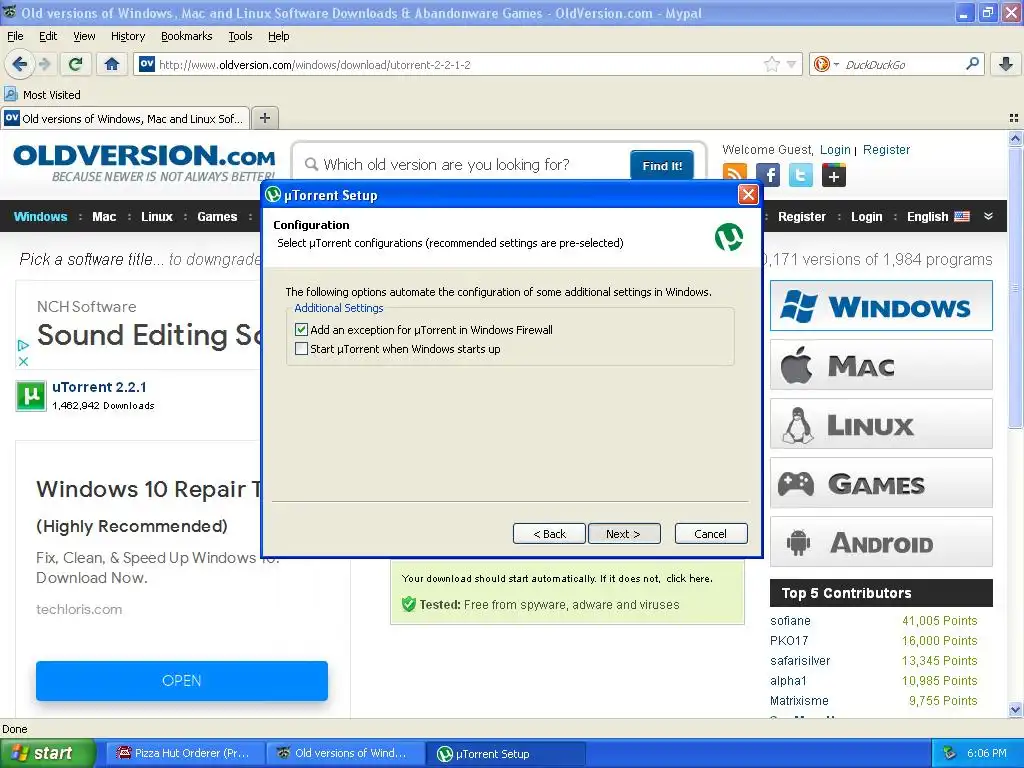The height and width of the screenshot is (768, 1024).
Task: Open the bookmark star dropdown arrow
Action: (792, 64)
